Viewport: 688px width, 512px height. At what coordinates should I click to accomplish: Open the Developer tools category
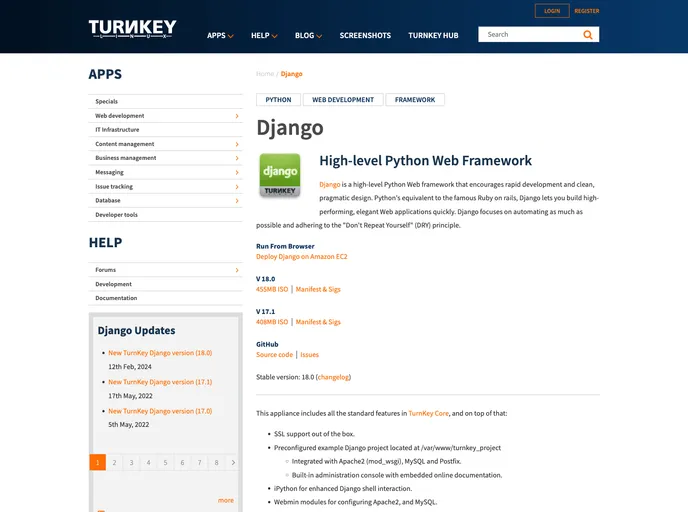[x=116, y=215]
